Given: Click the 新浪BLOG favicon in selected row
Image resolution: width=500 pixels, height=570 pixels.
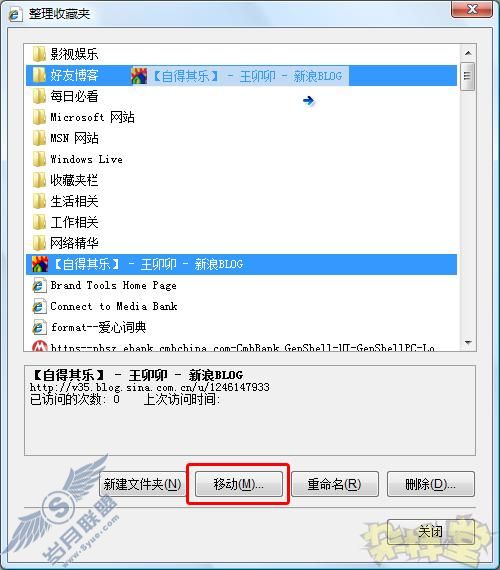Looking at the screenshot, I should [x=40, y=264].
